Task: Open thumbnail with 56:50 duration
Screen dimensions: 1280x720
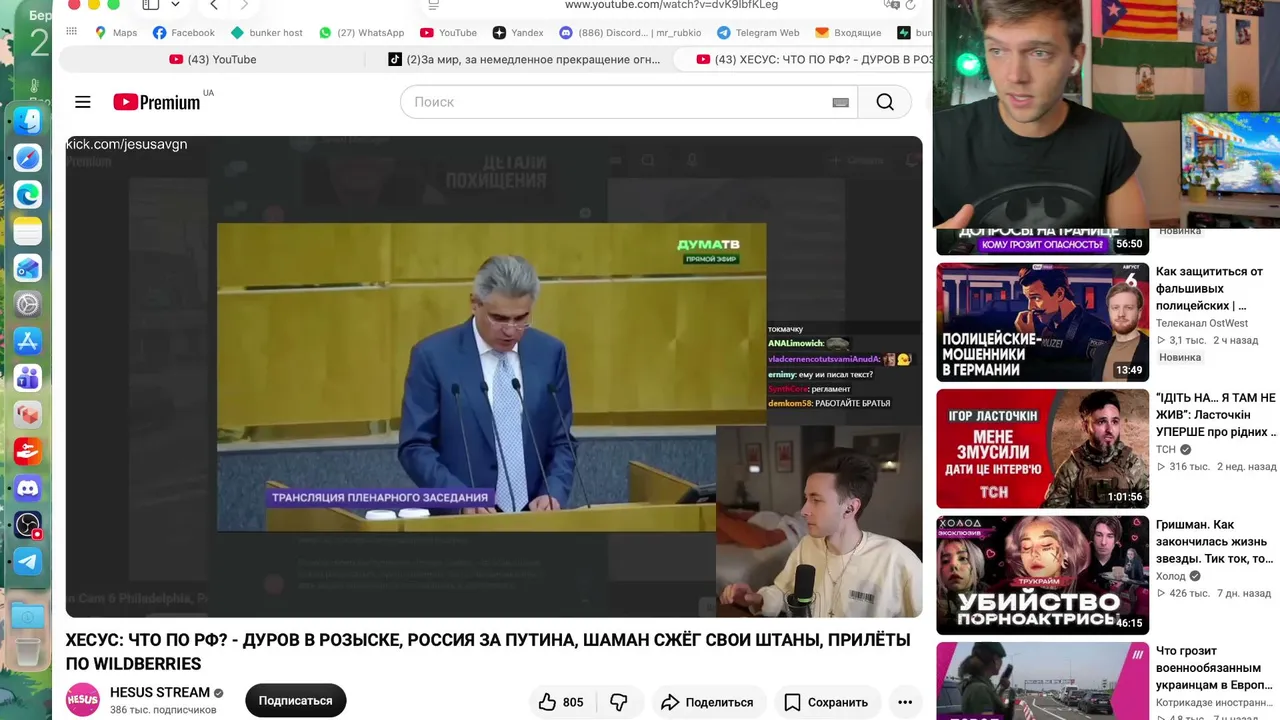Action: click(1042, 241)
